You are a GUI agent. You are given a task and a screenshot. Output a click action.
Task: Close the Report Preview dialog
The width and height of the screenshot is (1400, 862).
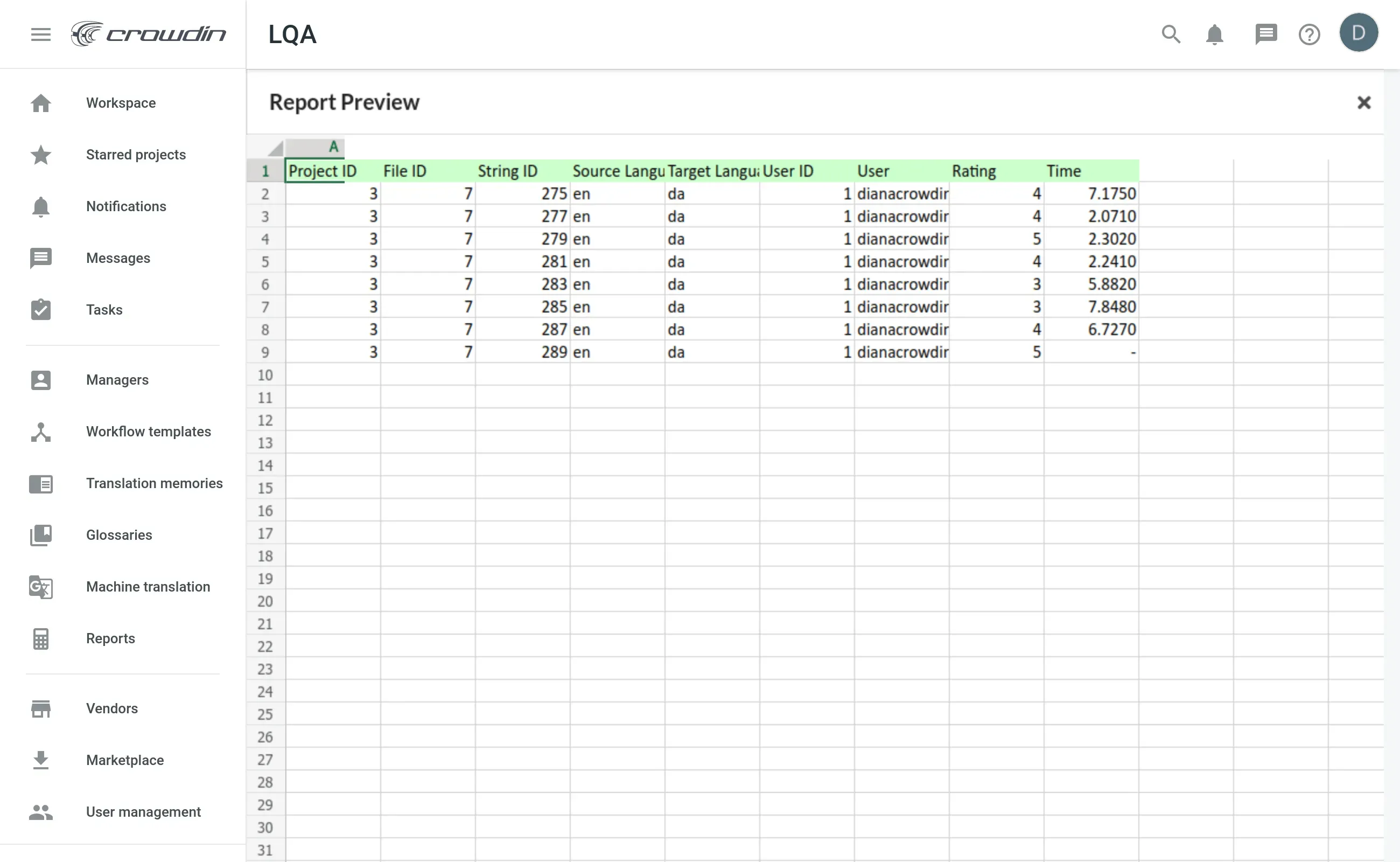[1364, 101]
